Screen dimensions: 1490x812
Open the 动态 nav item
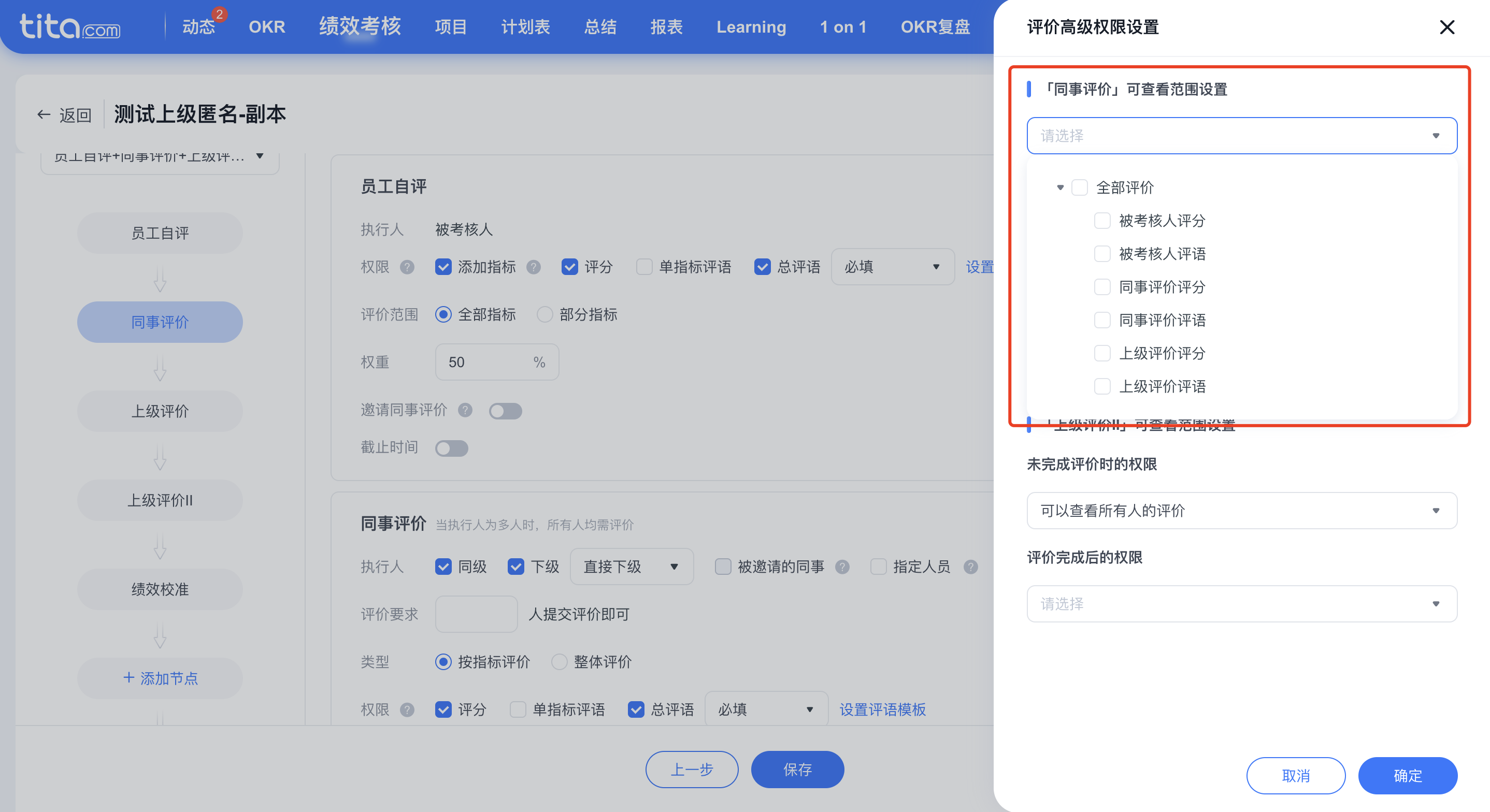(x=198, y=26)
